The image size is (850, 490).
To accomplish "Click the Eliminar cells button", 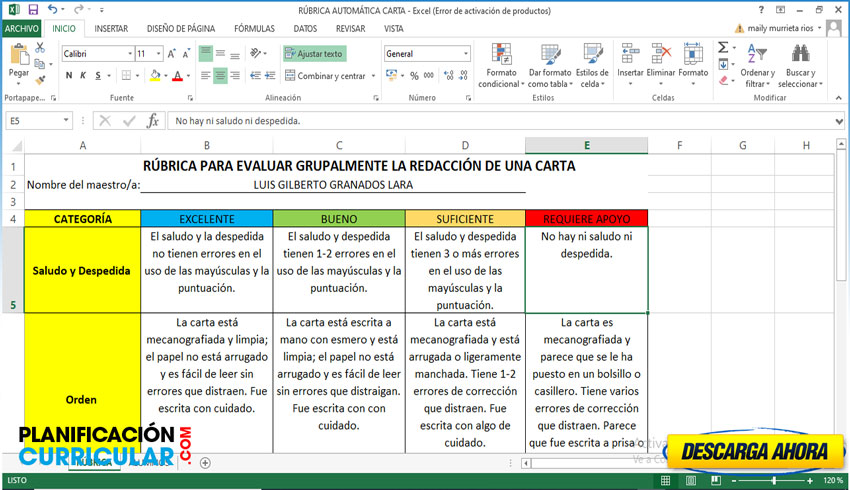I will (x=661, y=65).
